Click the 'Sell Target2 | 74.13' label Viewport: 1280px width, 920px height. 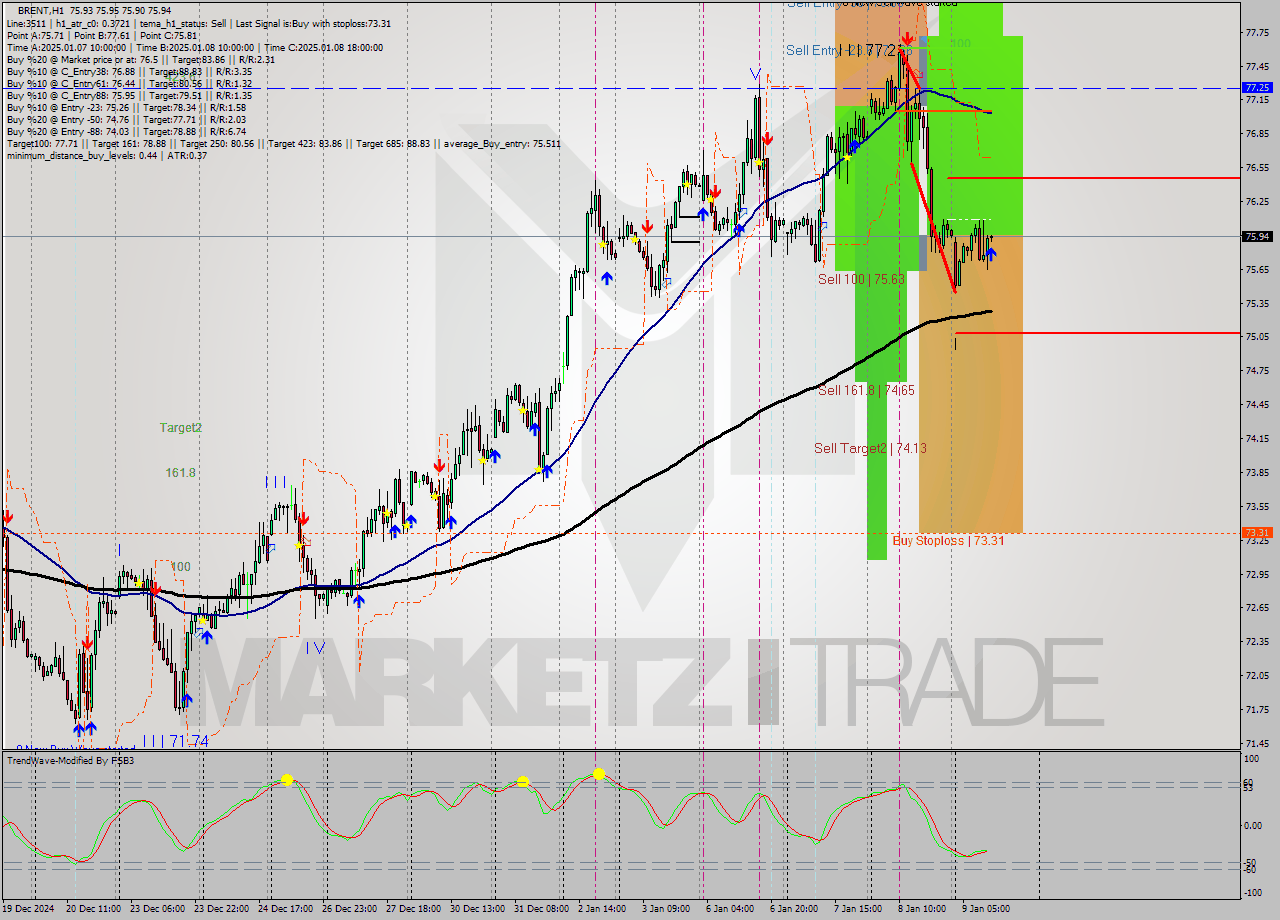[870, 448]
